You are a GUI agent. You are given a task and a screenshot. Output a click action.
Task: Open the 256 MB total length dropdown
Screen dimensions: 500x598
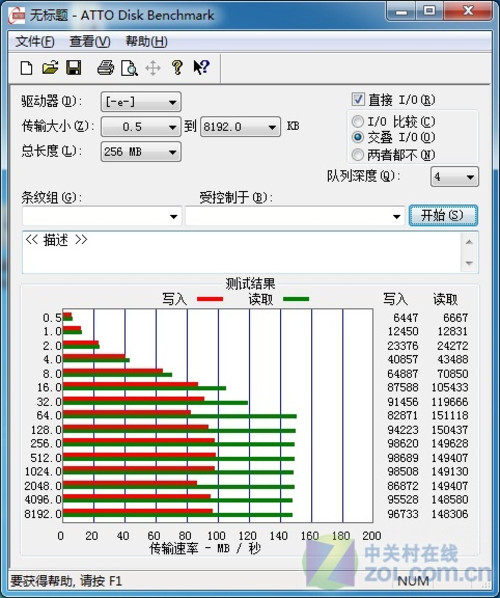pyautogui.click(x=141, y=152)
